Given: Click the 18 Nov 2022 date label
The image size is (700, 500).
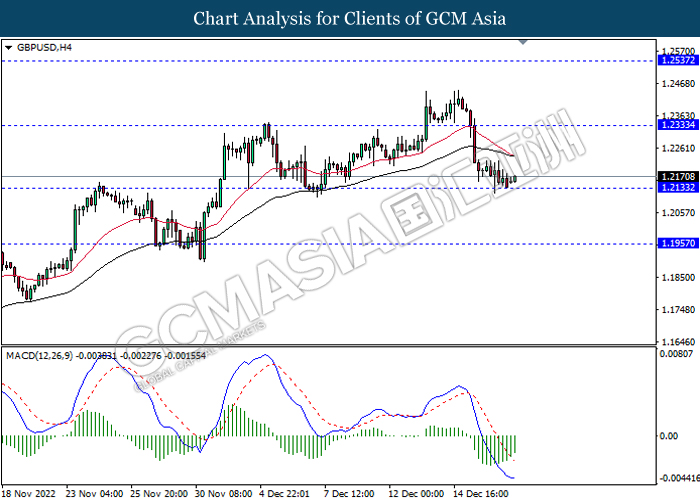Looking at the screenshot, I should tap(29, 494).
